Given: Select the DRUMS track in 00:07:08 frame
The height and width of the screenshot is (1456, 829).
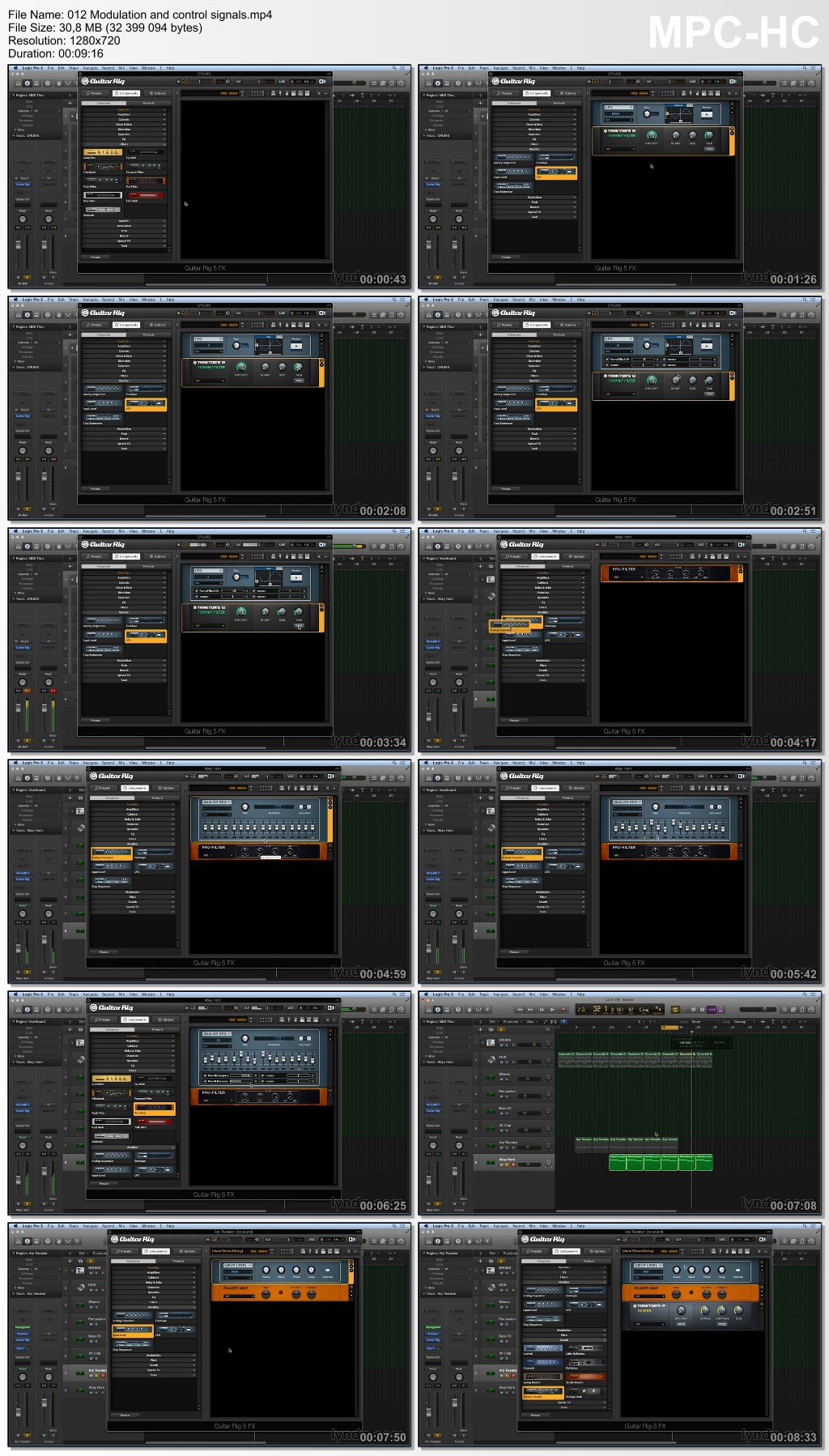Looking at the screenshot, I should pos(513,1044).
